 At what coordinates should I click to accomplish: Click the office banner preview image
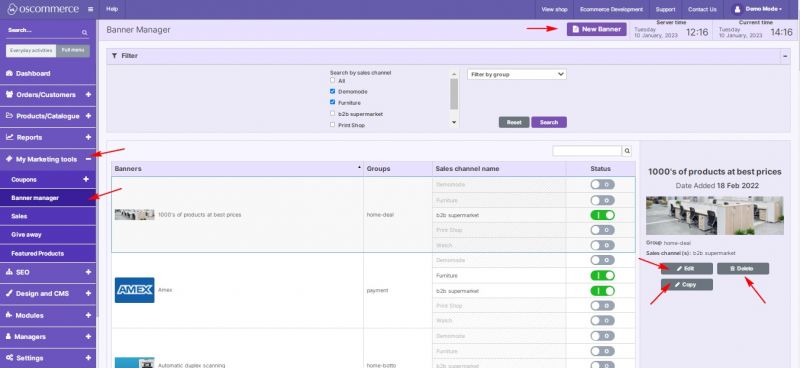pyautogui.click(x=715, y=215)
